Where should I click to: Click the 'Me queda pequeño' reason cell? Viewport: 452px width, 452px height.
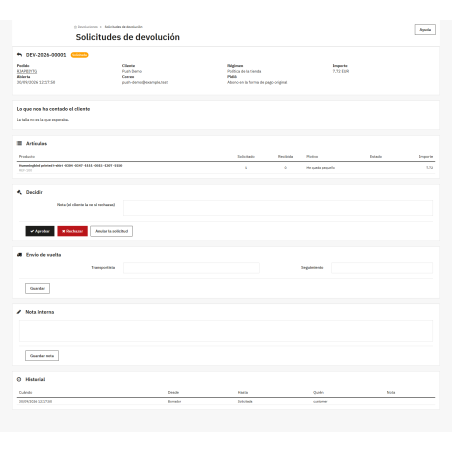tap(320, 168)
